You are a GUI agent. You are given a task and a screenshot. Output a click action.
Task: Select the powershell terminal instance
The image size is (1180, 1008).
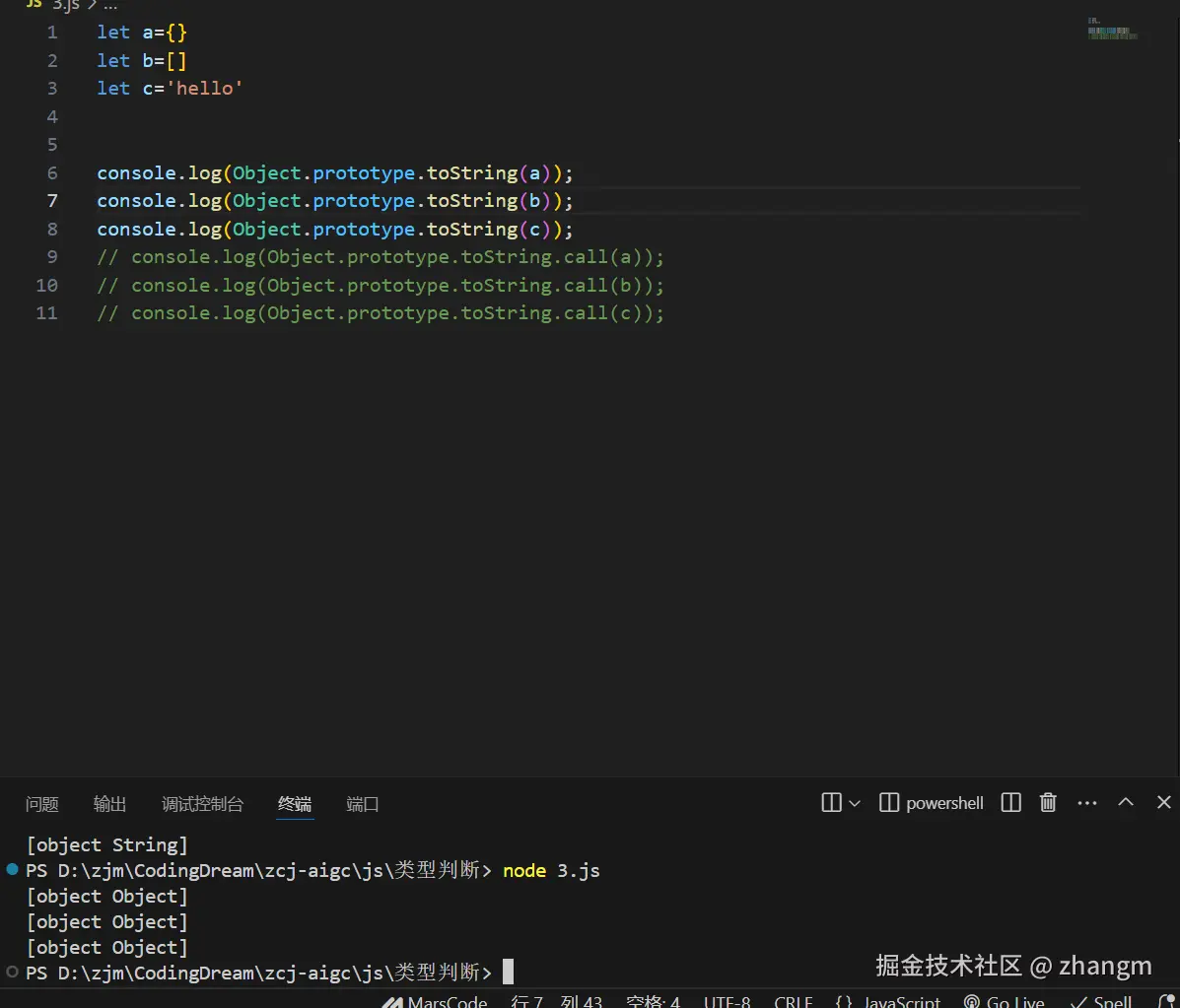(932, 803)
